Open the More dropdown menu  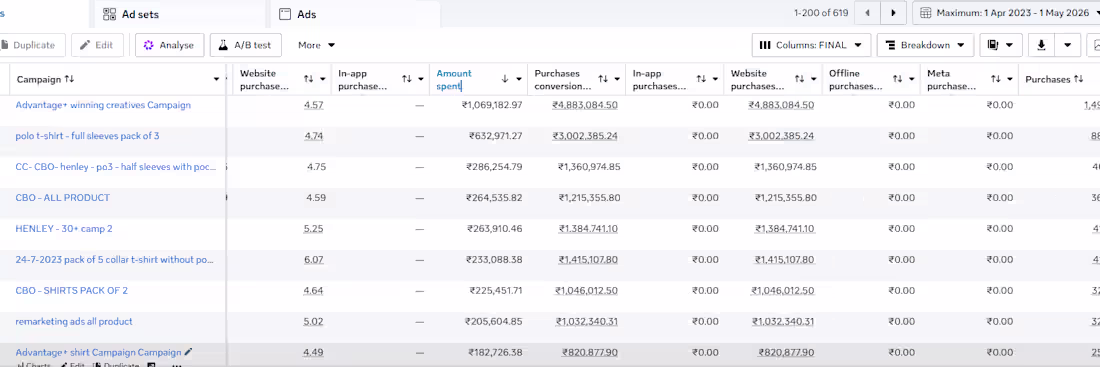coord(316,45)
